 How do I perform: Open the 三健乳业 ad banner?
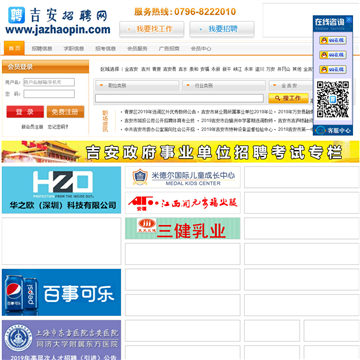(x=183, y=228)
